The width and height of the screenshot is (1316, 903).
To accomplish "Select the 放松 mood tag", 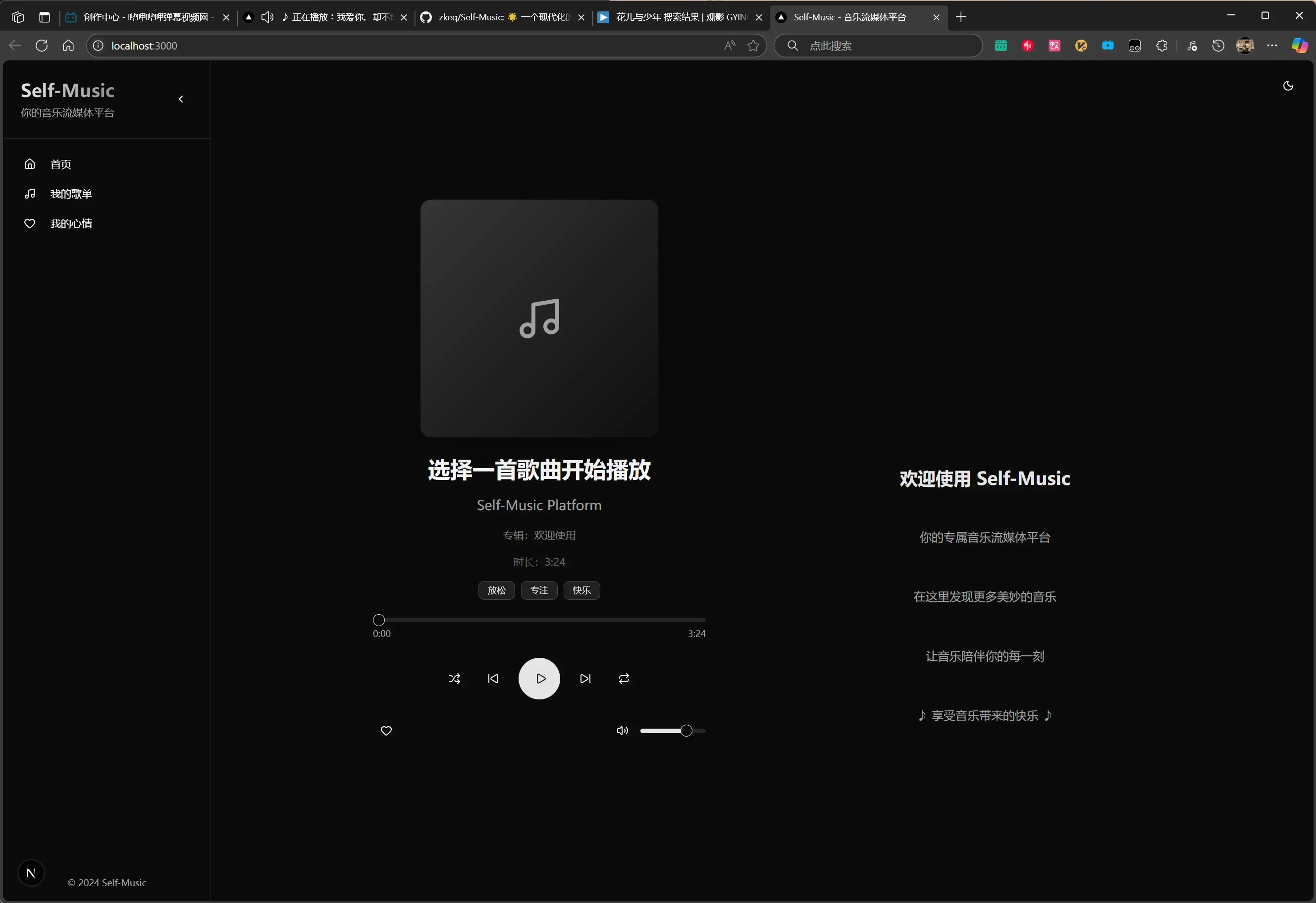I will click(497, 590).
